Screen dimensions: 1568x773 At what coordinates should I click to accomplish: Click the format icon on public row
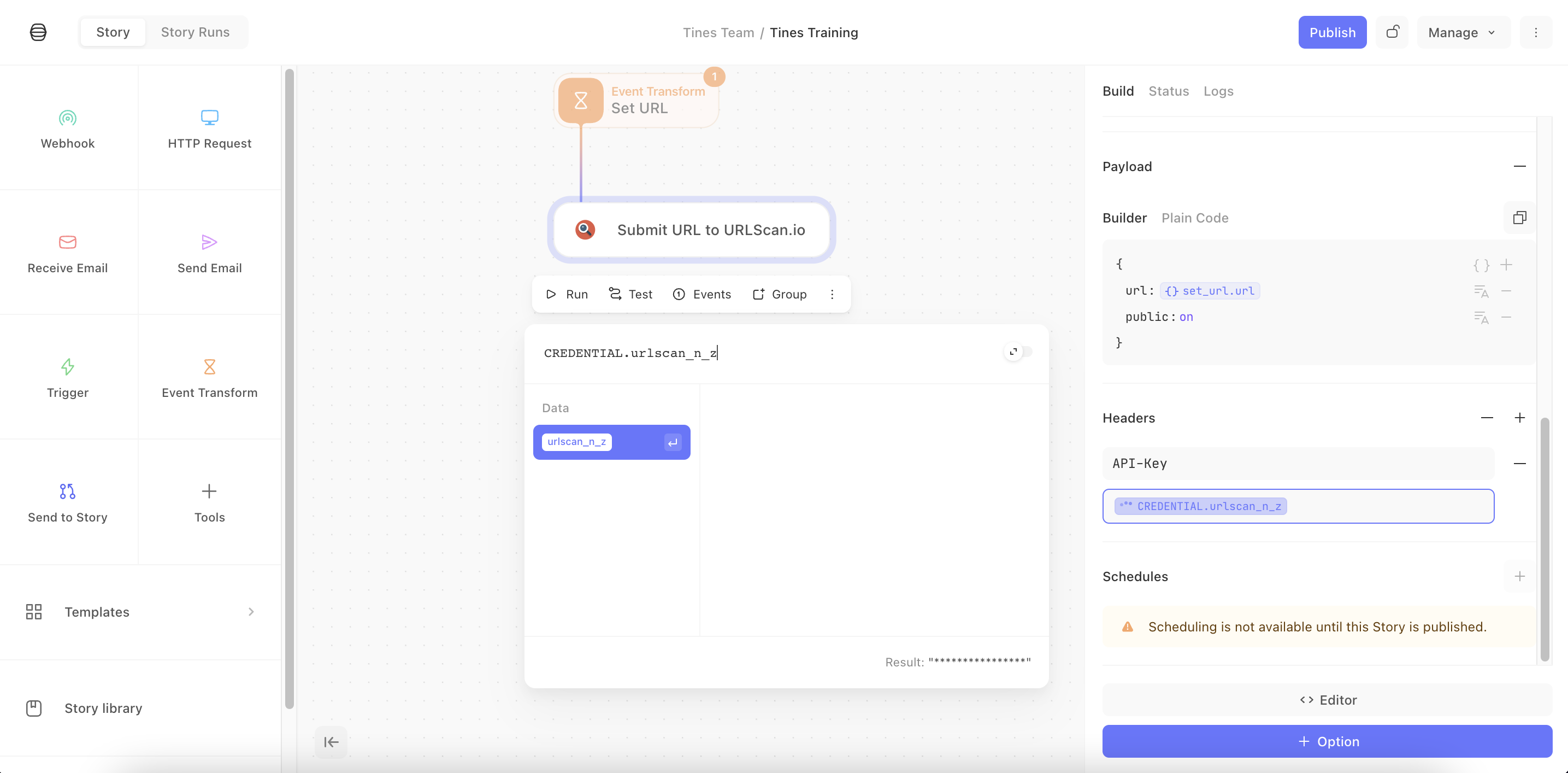click(x=1481, y=318)
